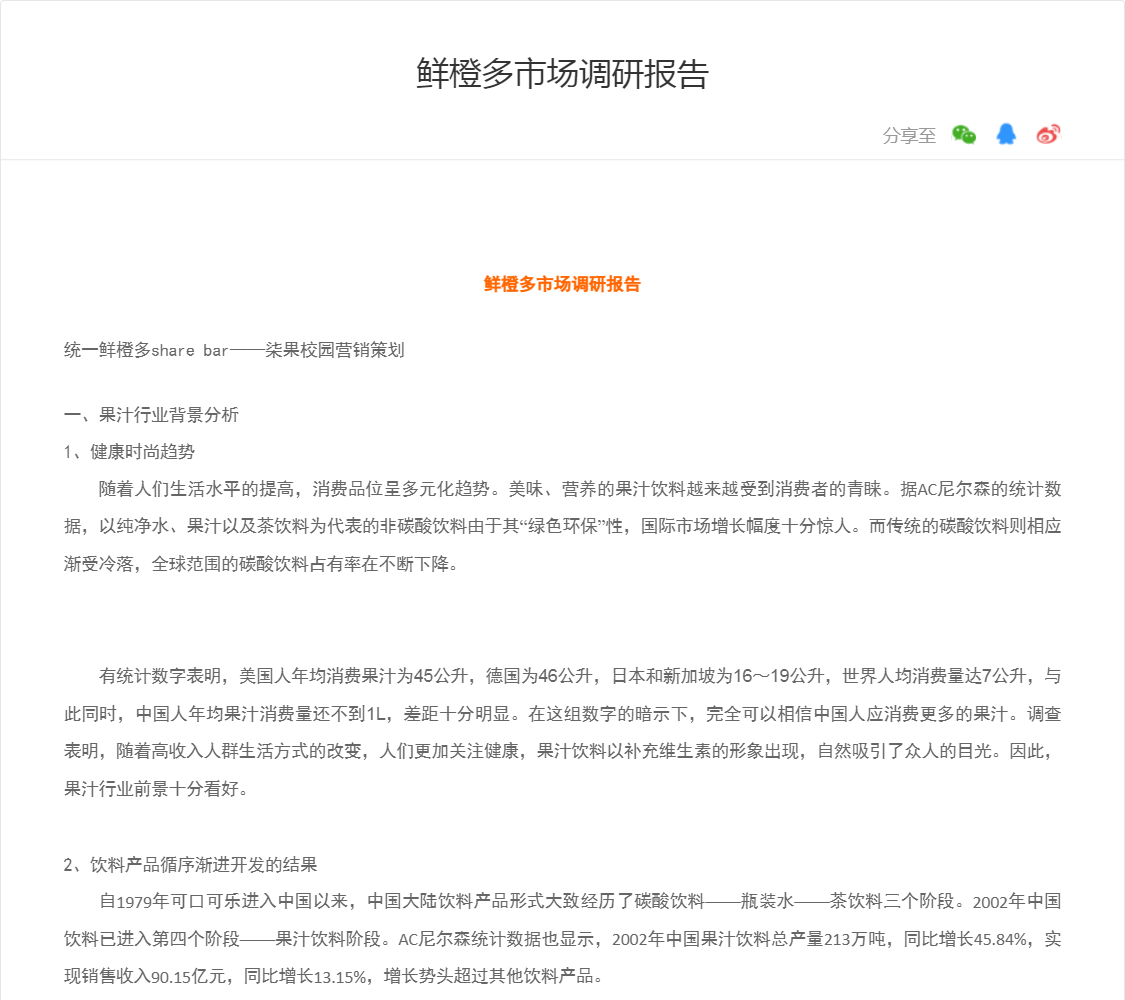Click the paragraph starting 自1979年可口可乐进入中国以来
1125x1000 pixels.
click(562, 939)
